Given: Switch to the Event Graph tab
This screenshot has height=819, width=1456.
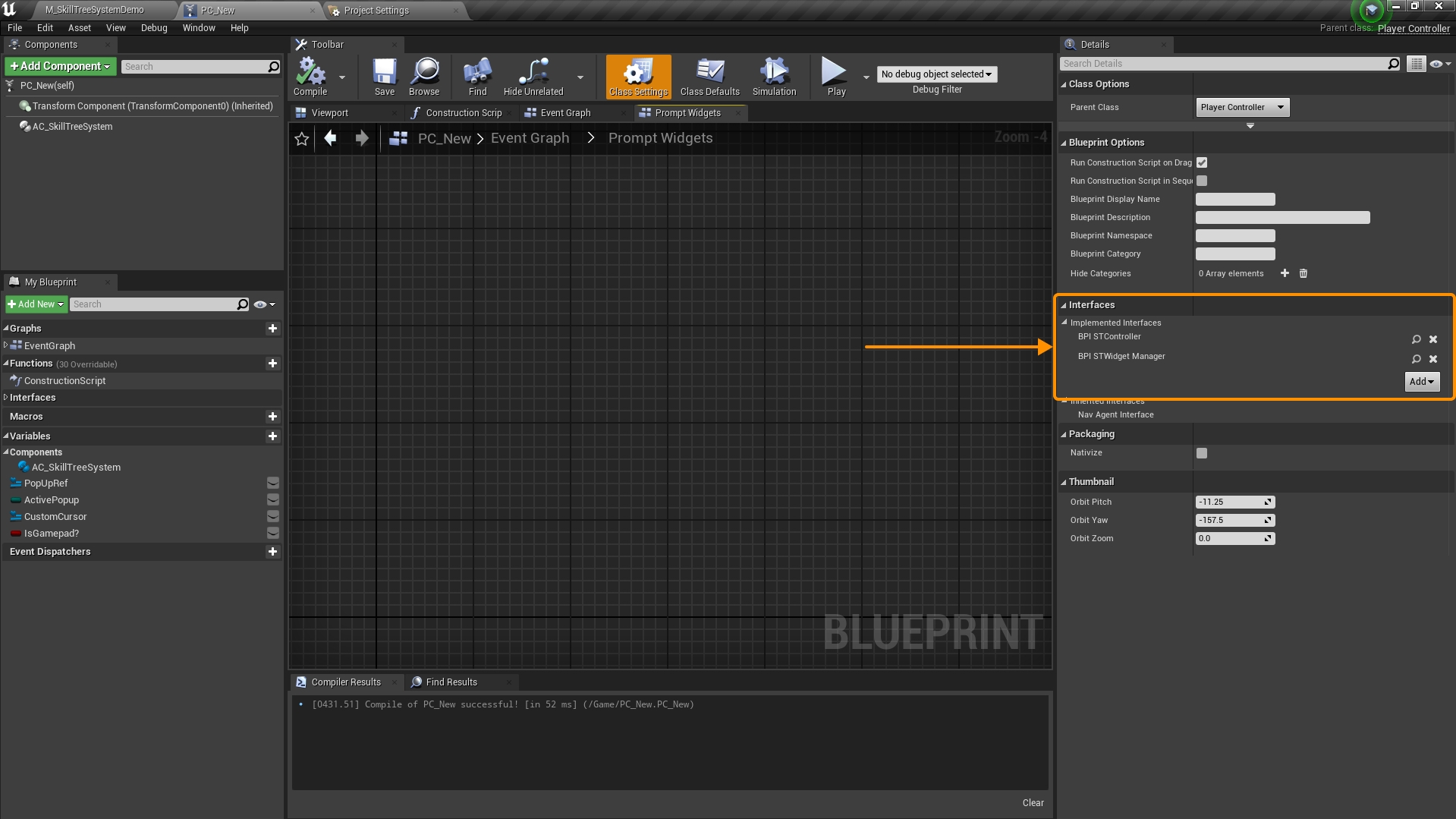Looking at the screenshot, I should coord(565,113).
